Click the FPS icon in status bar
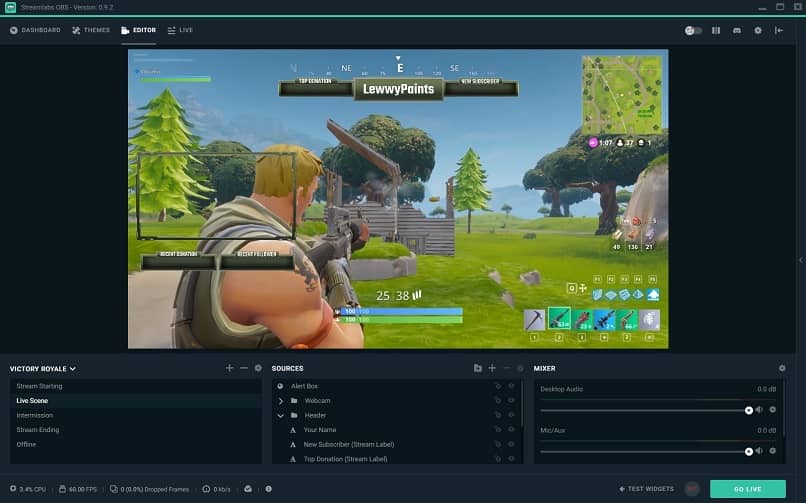 pos(62,489)
